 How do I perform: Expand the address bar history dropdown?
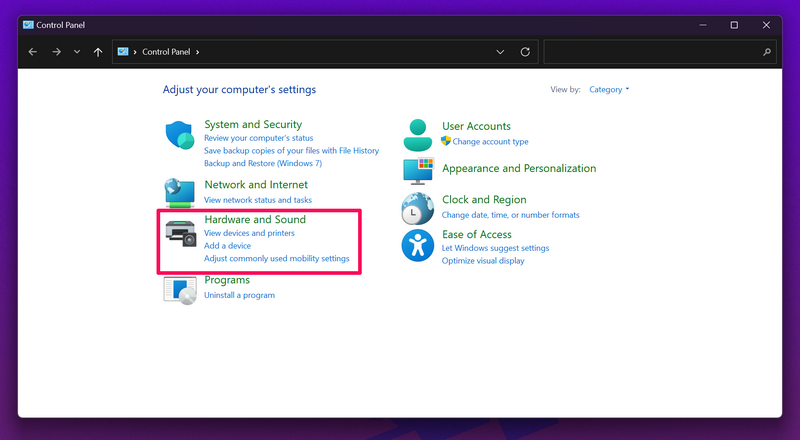pyautogui.click(x=500, y=52)
